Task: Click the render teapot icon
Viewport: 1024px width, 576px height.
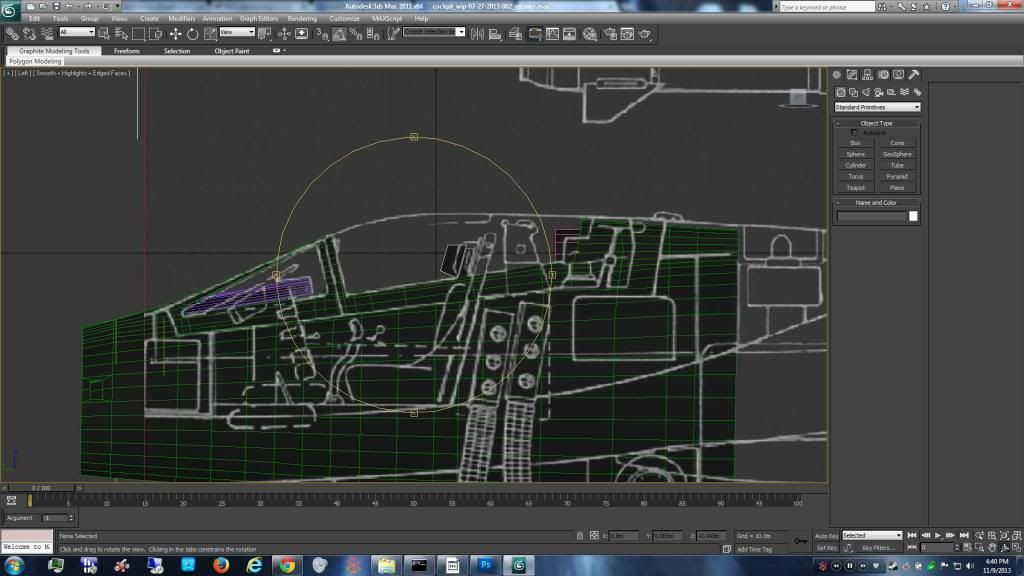Action: coord(645,34)
